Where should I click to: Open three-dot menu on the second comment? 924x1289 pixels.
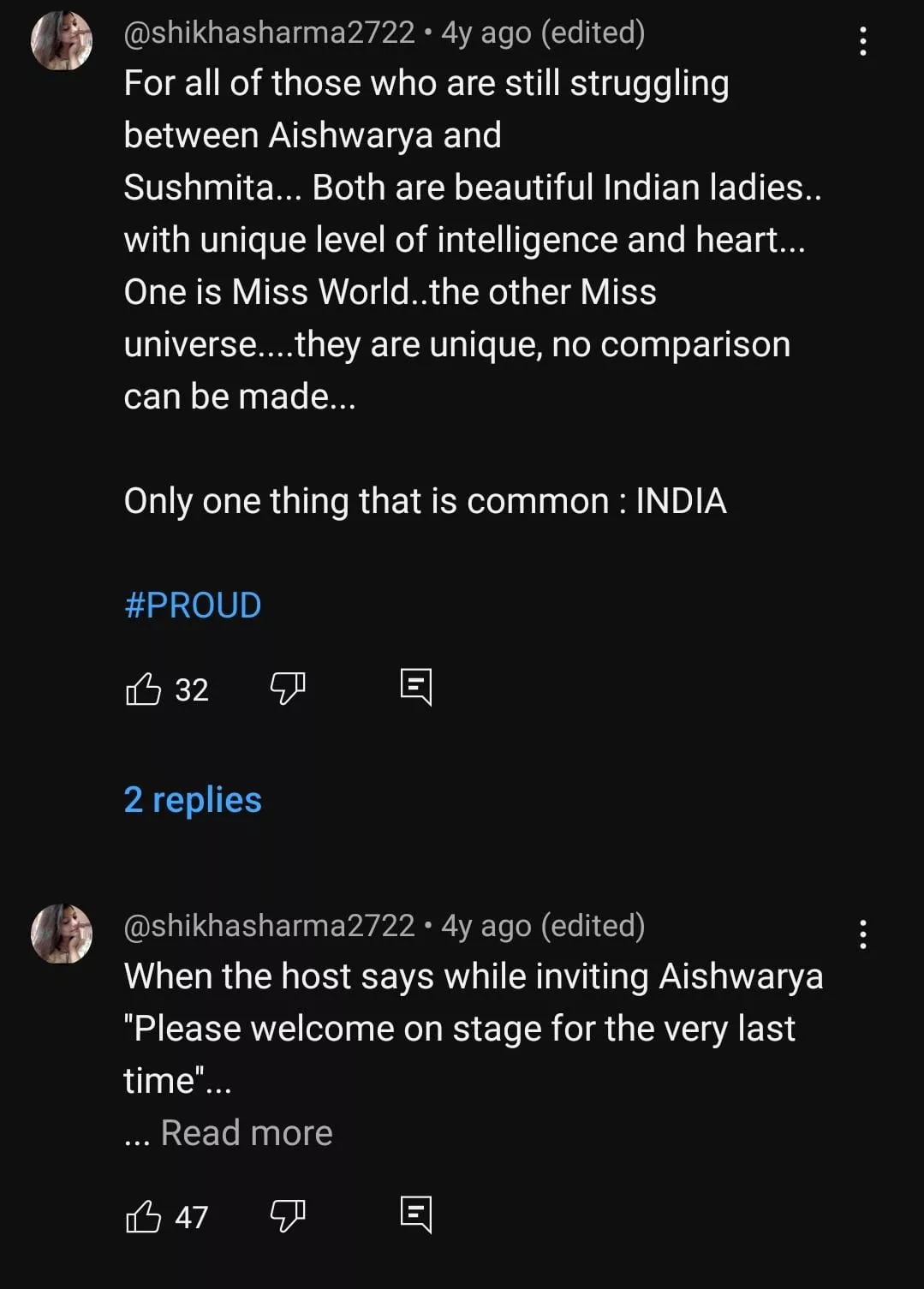pyautogui.click(x=862, y=934)
